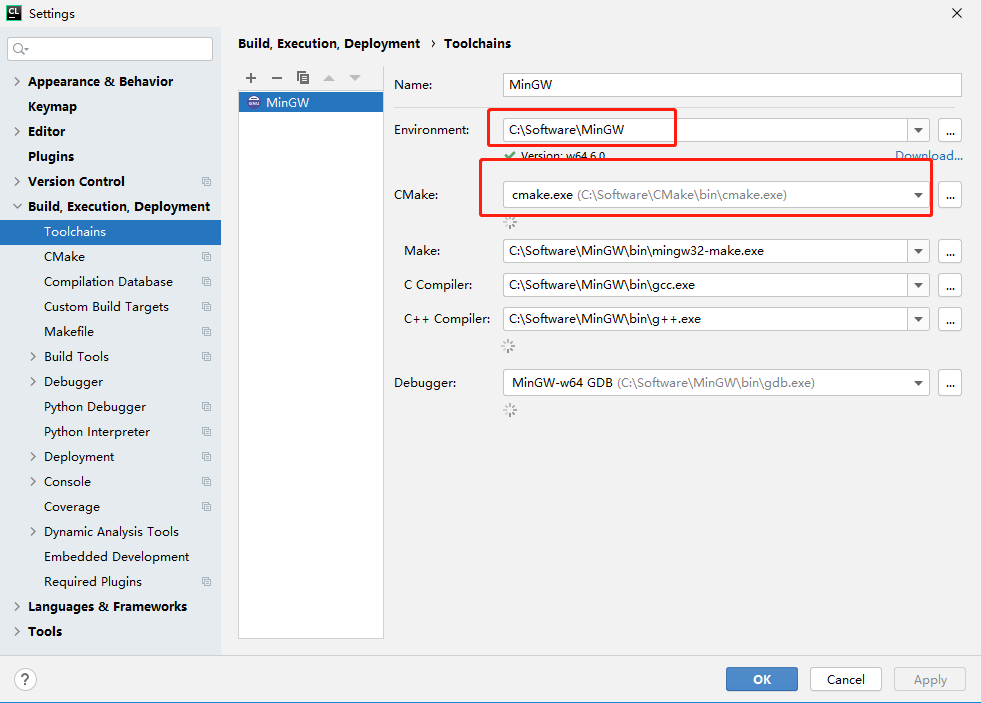Close the Settings dialog

(x=957, y=13)
